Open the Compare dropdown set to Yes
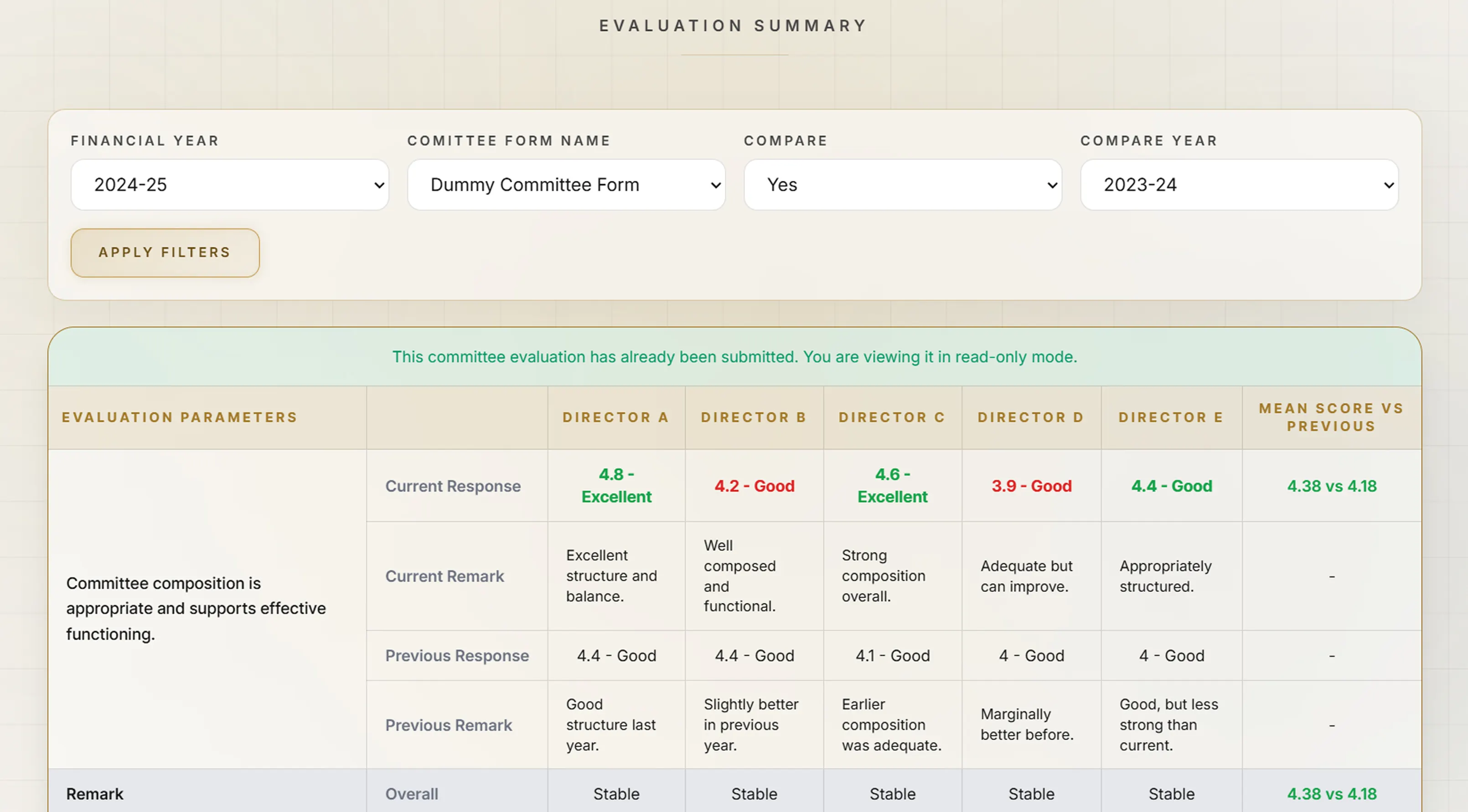The height and width of the screenshot is (812, 1468). [903, 185]
